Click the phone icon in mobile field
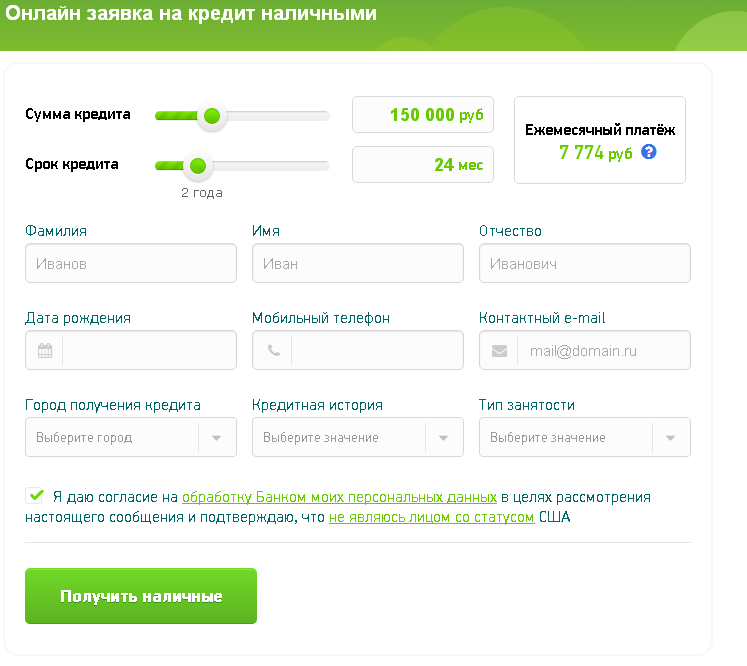This screenshot has width=747, height=666. pyautogui.click(x=272, y=351)
